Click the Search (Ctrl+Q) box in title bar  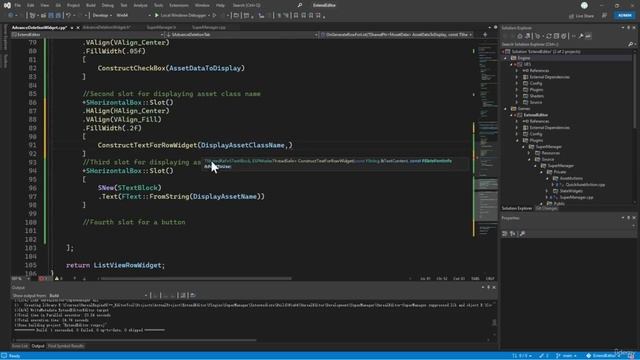[267, 5]
